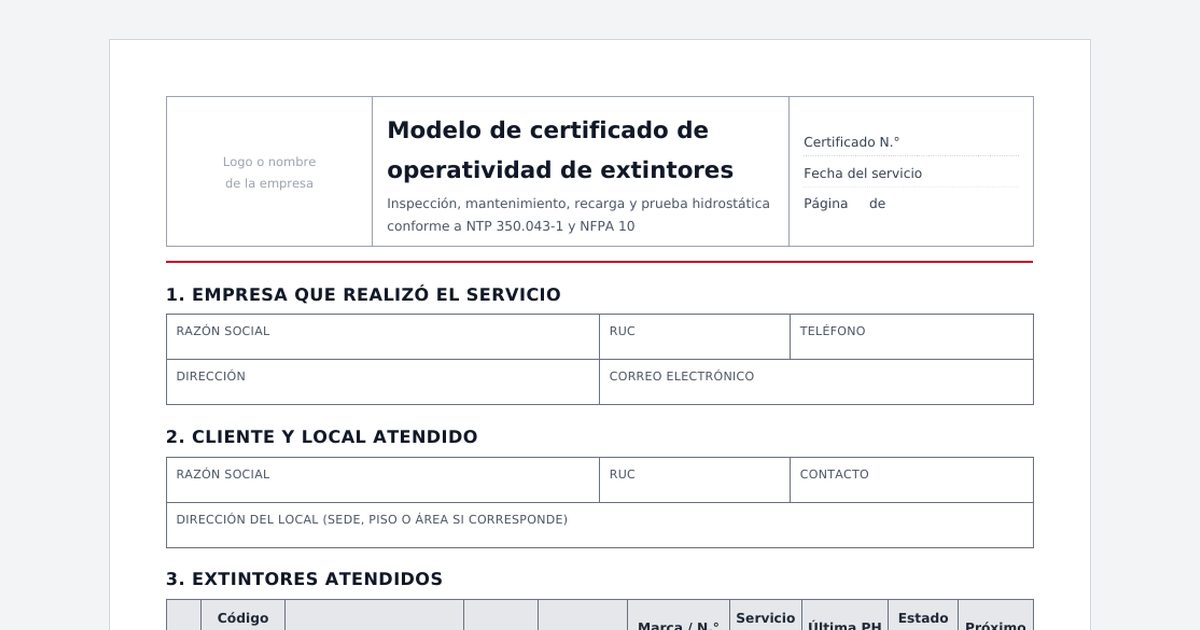This screenshot has width=1200, height=630.
Task: Click heading '3. EXTINTORES ATENDIDOS'
Action: point(304,579)
